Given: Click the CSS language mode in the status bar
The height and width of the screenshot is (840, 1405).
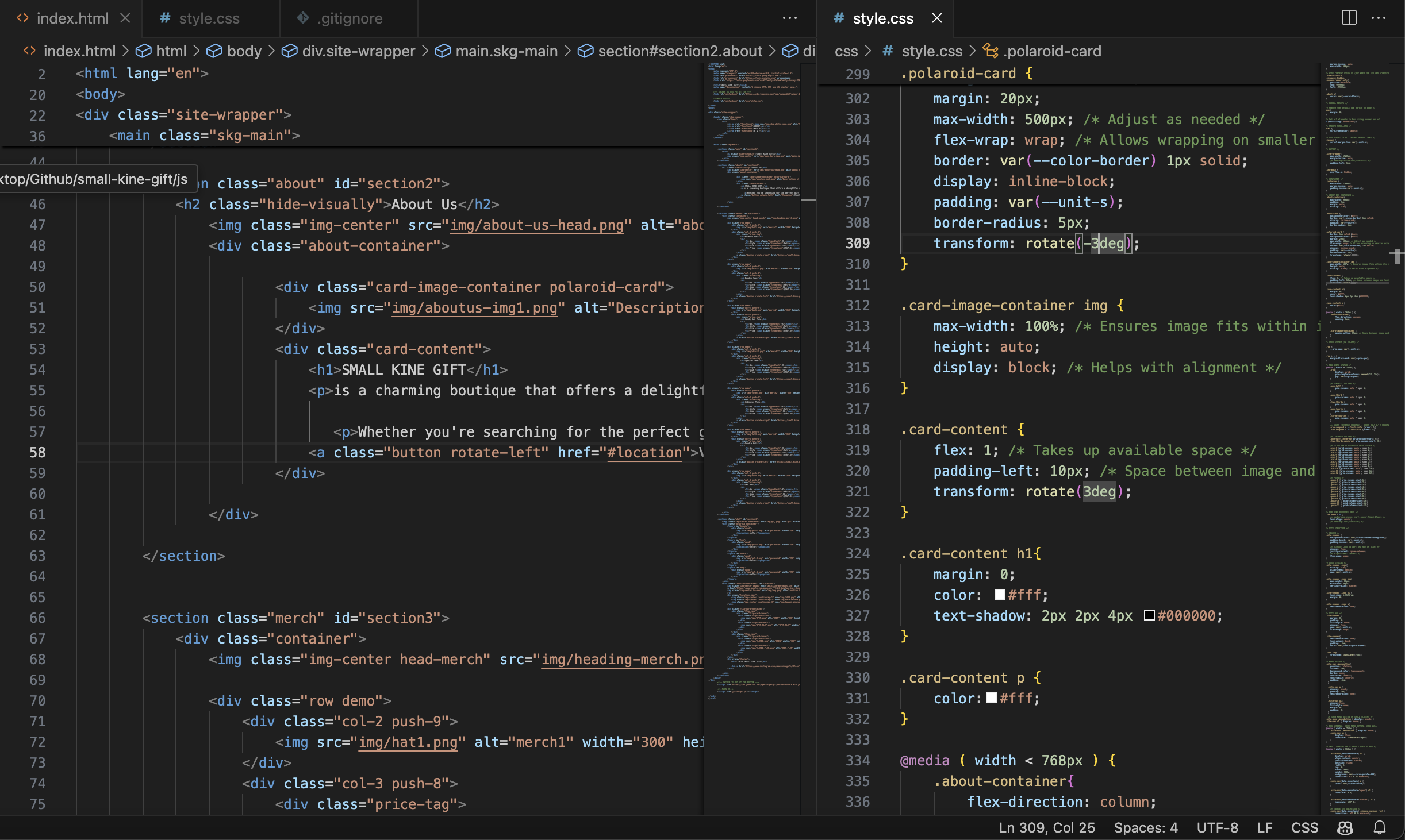Looking at the screenshot, I should [1304, 827].
